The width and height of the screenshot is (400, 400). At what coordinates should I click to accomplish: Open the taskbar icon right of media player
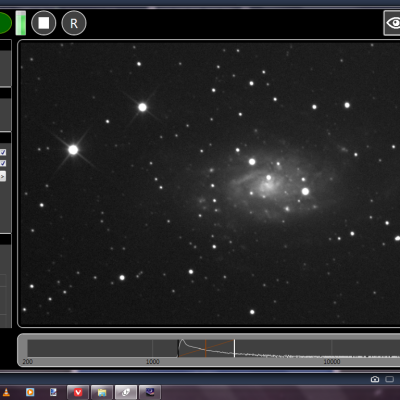coord(53,392)
